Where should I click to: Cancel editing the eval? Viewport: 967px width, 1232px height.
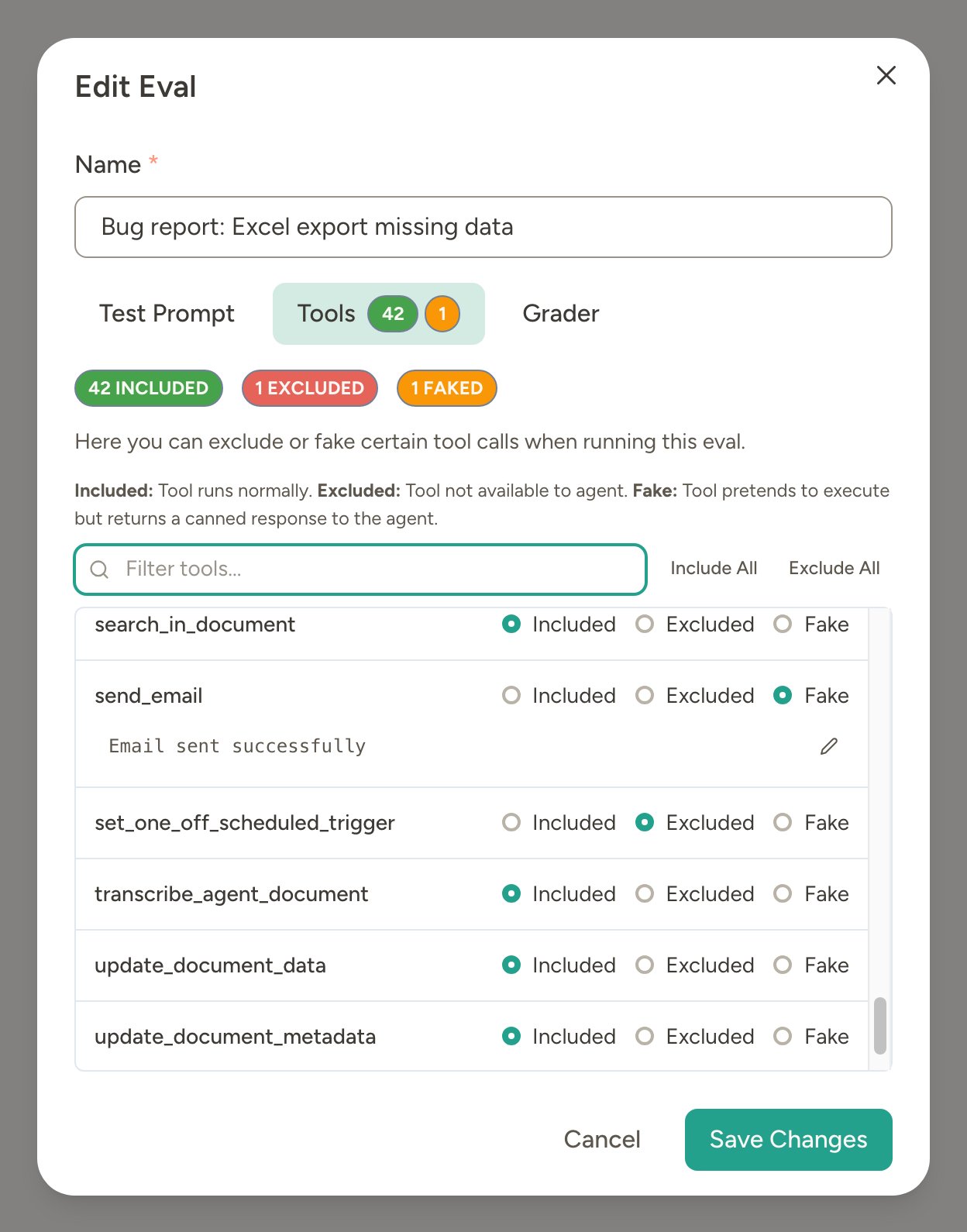[602, 1139]
